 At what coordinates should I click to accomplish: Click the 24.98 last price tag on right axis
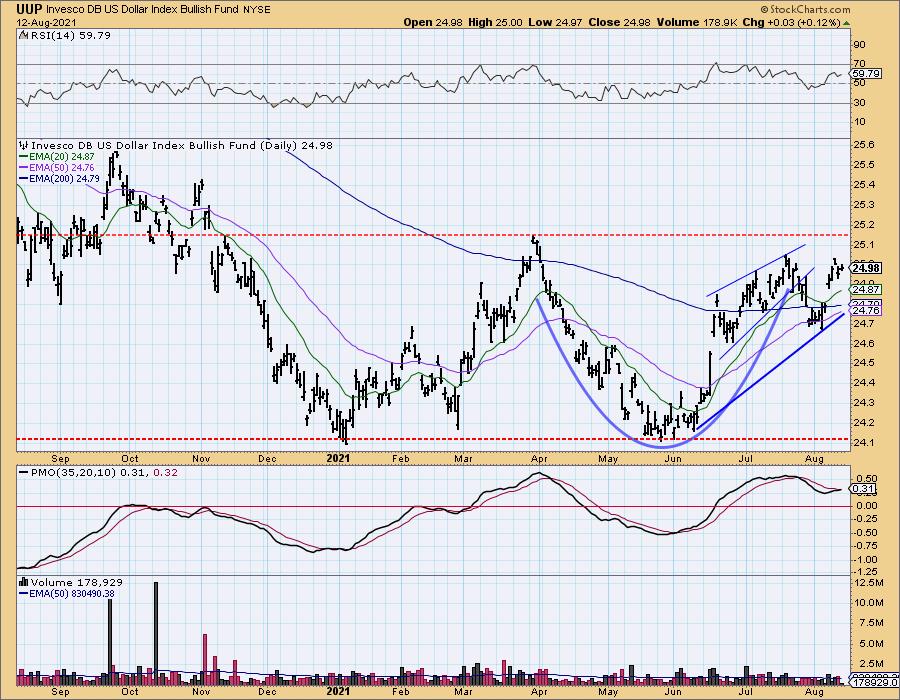pyautogui.click(x=866, y=268)
